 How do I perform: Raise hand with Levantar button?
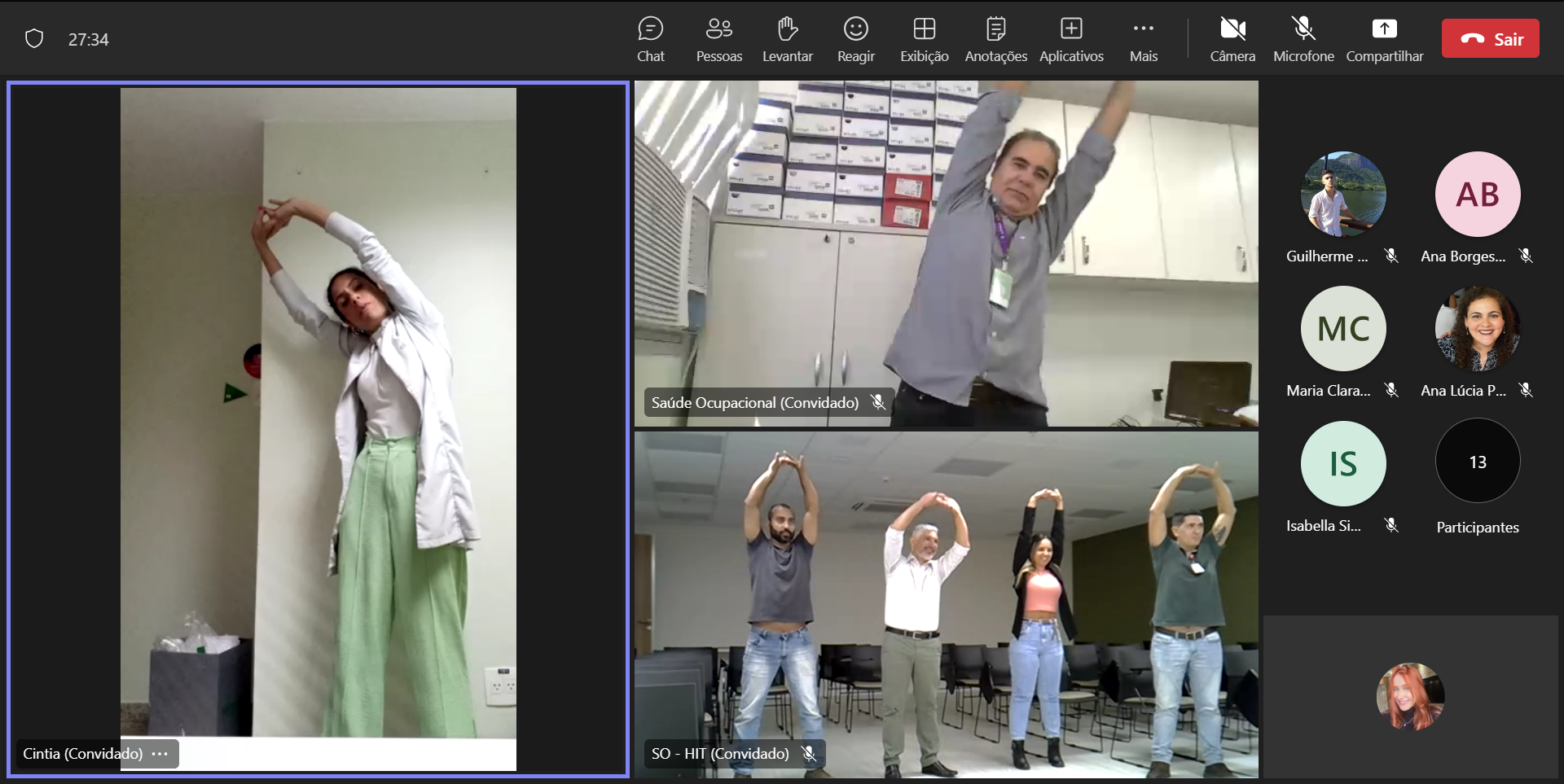(x=787, y=39)
